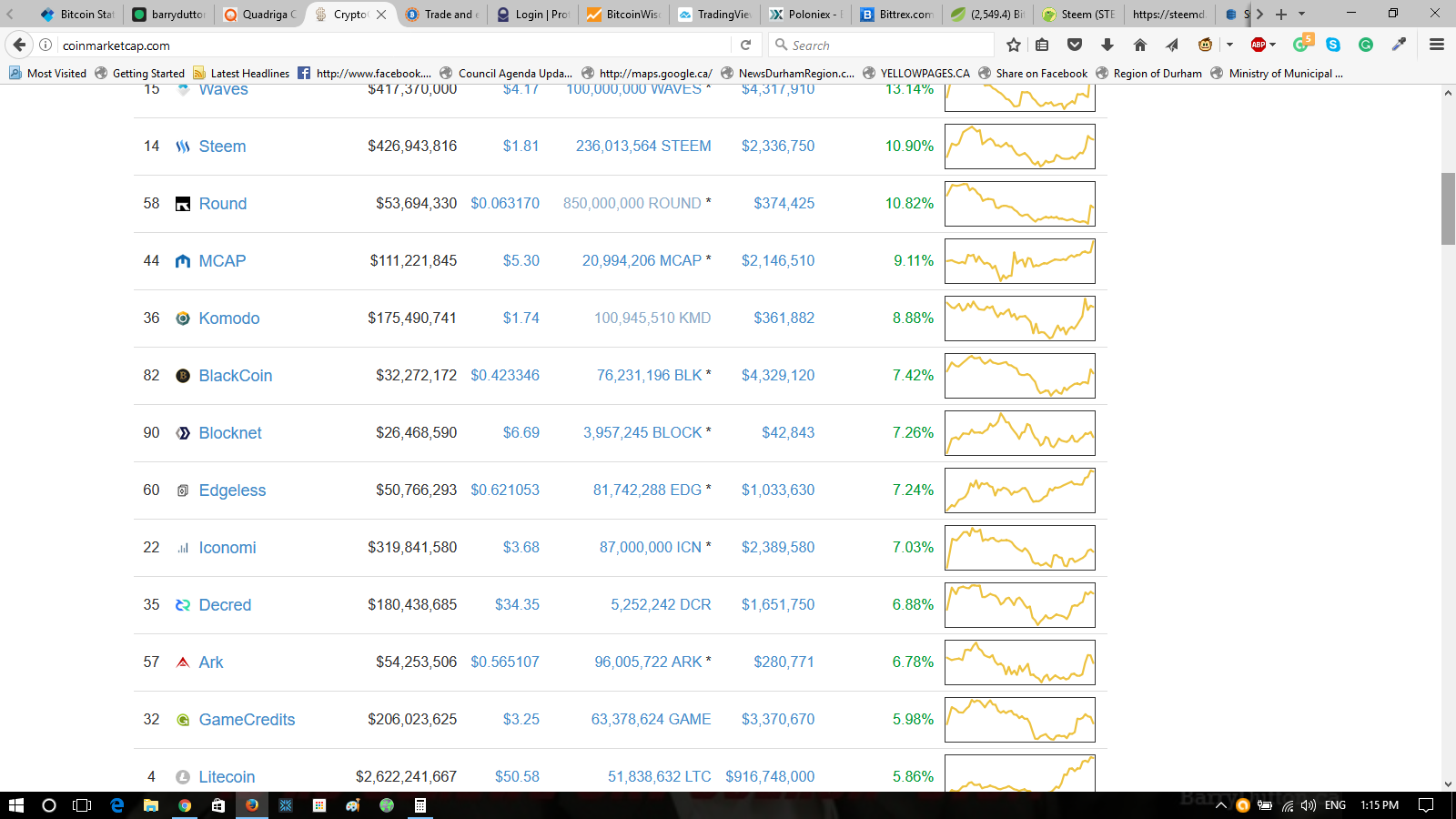Open the Calculator app in the taskbar
1456x819 pixels.
(420, 805)
